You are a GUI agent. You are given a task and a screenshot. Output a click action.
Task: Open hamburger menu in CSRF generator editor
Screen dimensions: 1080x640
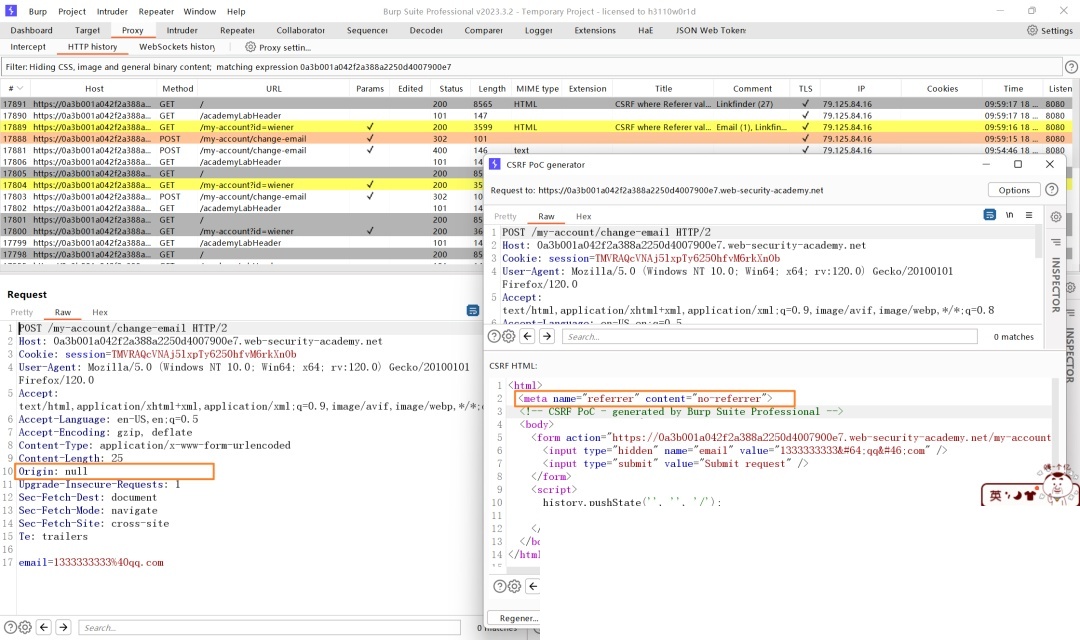[x=1029, y=215]
